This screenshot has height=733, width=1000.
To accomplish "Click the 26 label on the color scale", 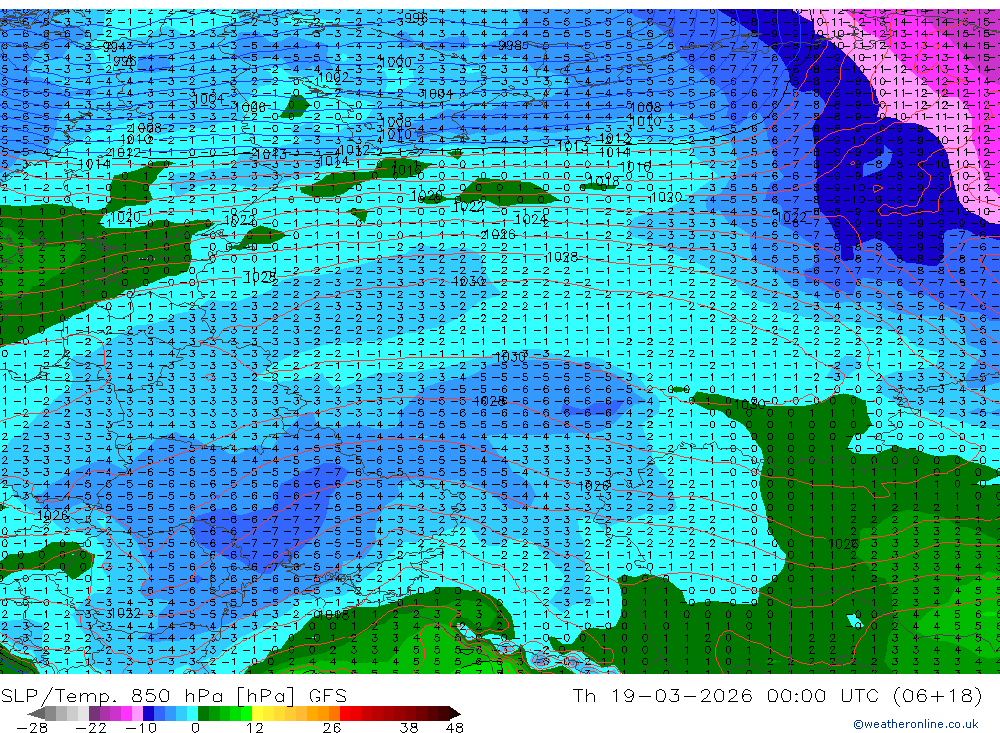I will 331,728.
